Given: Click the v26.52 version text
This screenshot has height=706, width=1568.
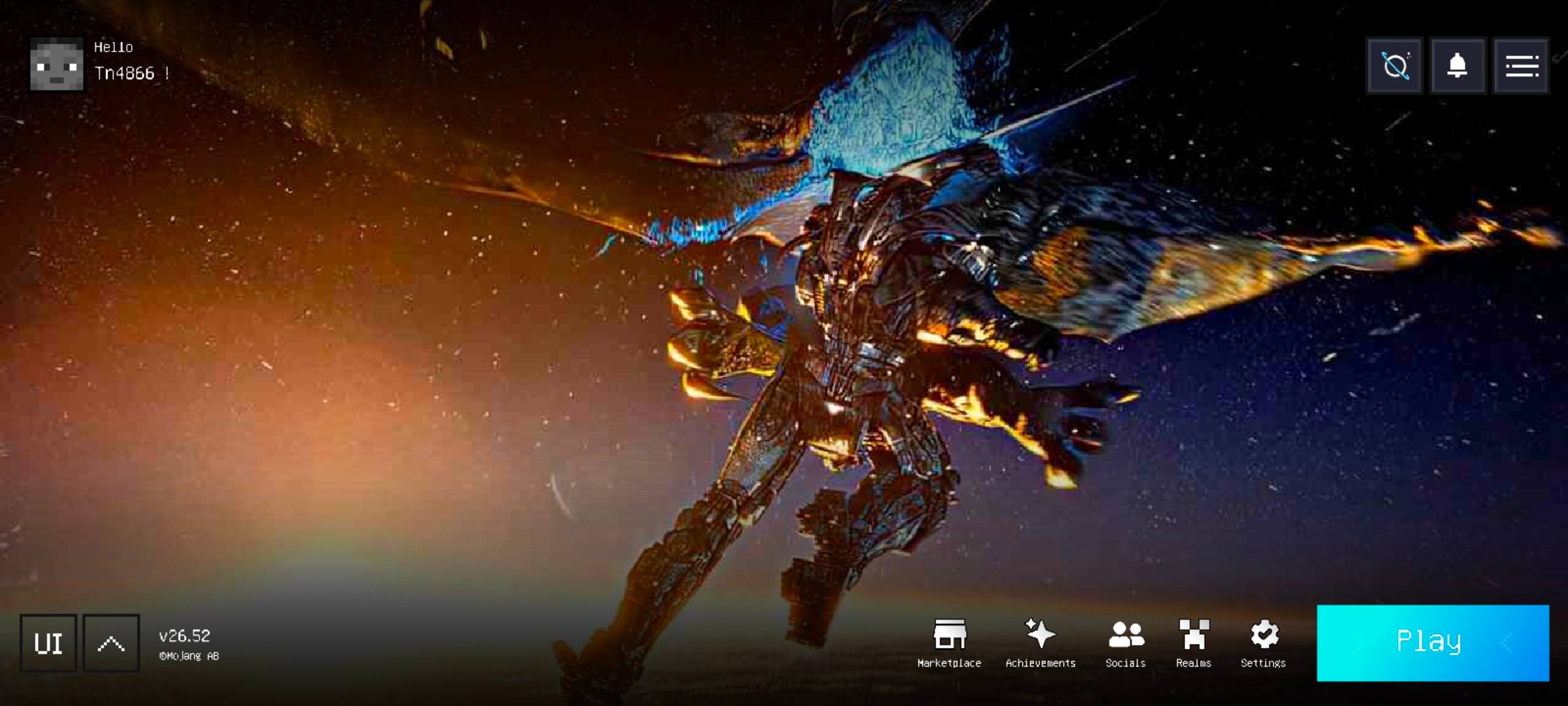Looking at the screenshot, I should click(185, 636).
